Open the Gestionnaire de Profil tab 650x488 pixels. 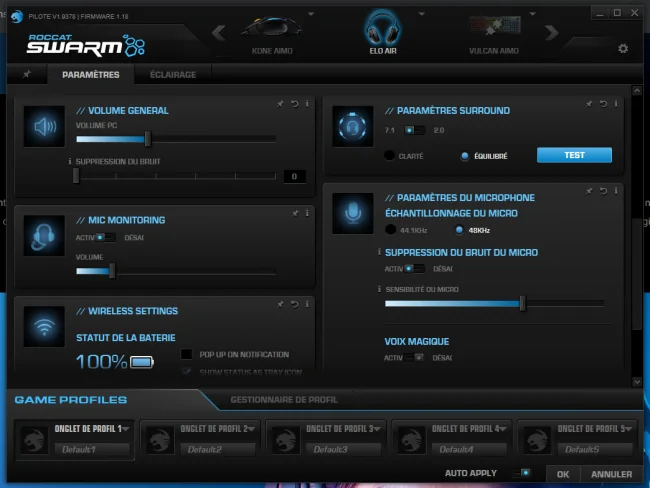(284, 400)
